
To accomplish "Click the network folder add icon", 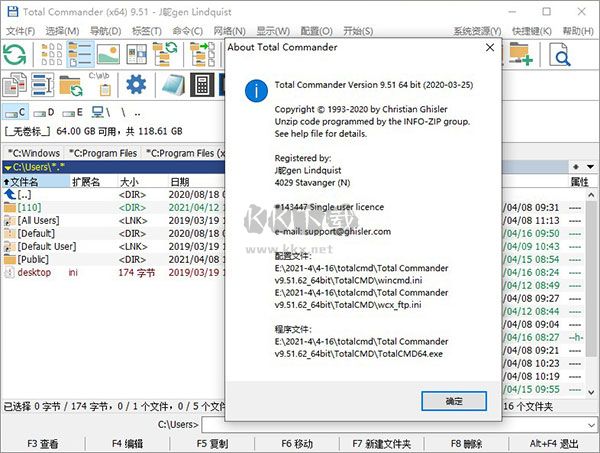I will 521,55.
